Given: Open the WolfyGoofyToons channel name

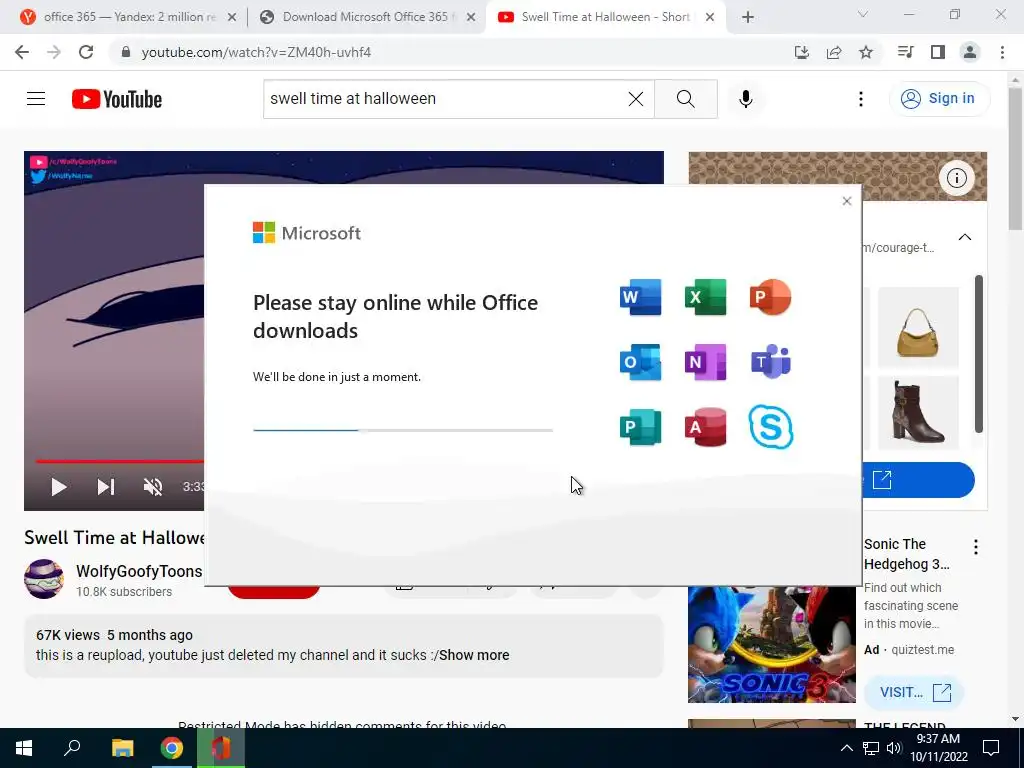Looking at the screenshot, I should click(139, 571).
